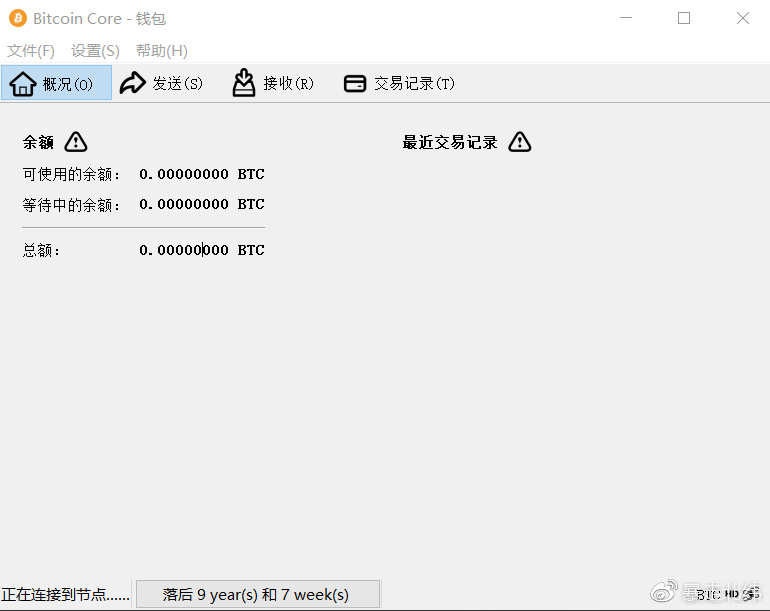Click the 可使用的余额 value 0.00000000 BTC
770x611 pixels.
(202, 174)
